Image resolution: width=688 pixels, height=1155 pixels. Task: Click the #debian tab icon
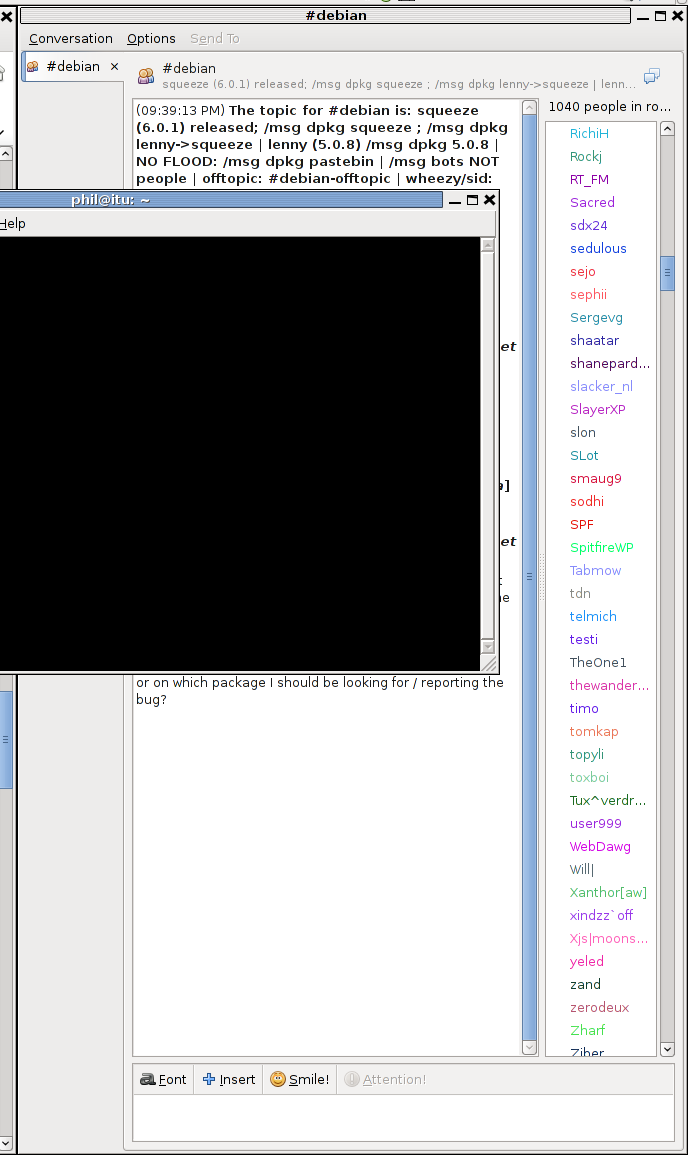click(33, 67)
